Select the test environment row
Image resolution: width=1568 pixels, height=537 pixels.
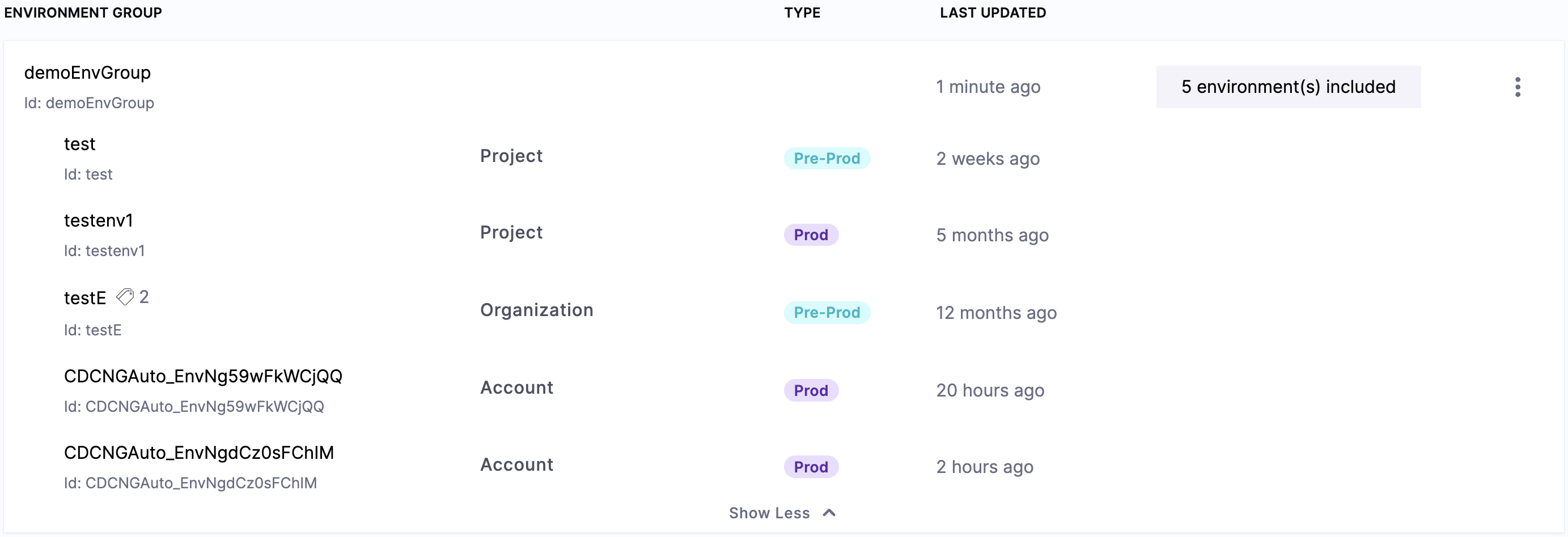[x=80, y=144]
